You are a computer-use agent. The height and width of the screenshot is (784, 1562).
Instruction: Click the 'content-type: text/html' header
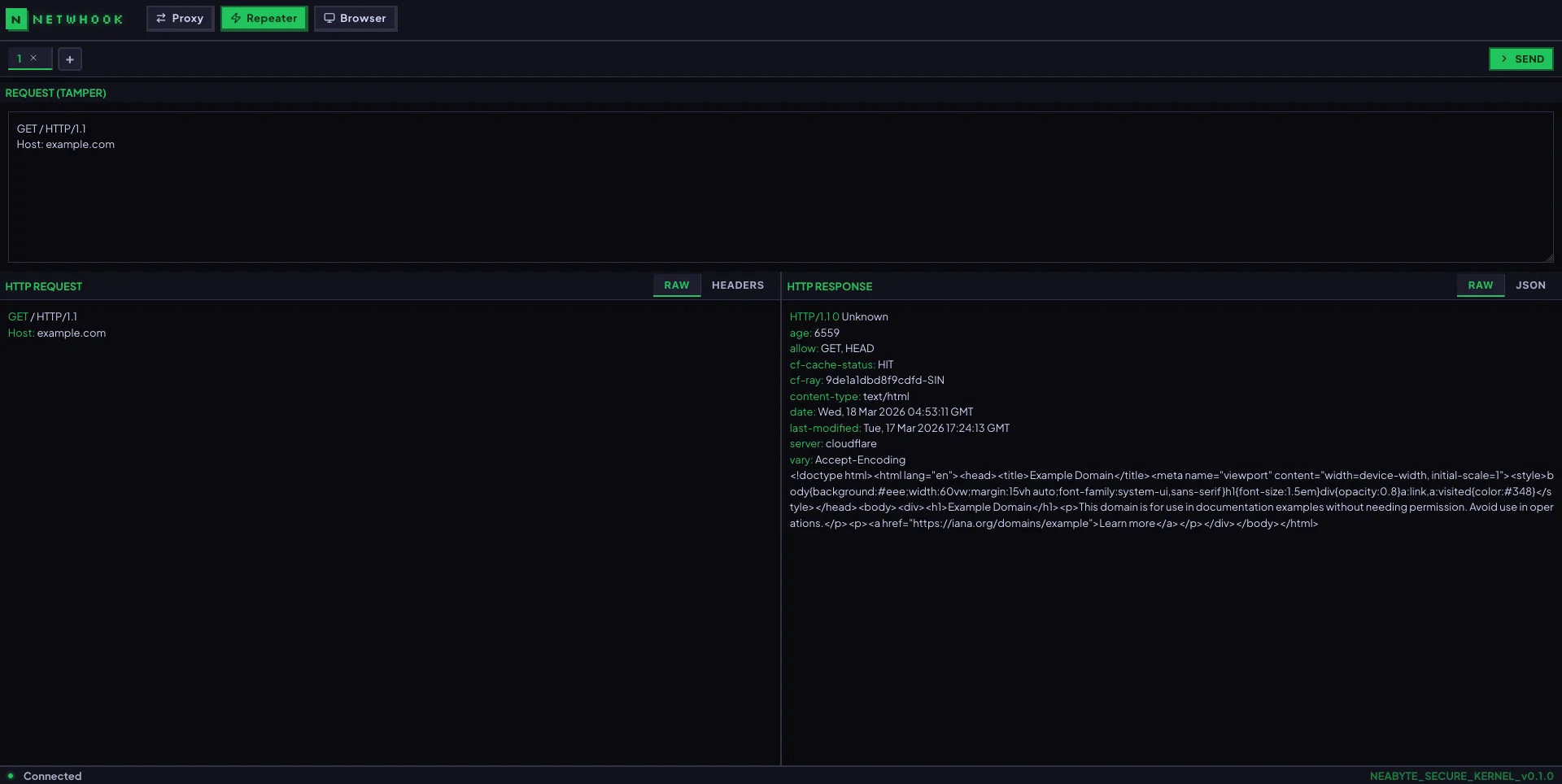click(849, 396)
